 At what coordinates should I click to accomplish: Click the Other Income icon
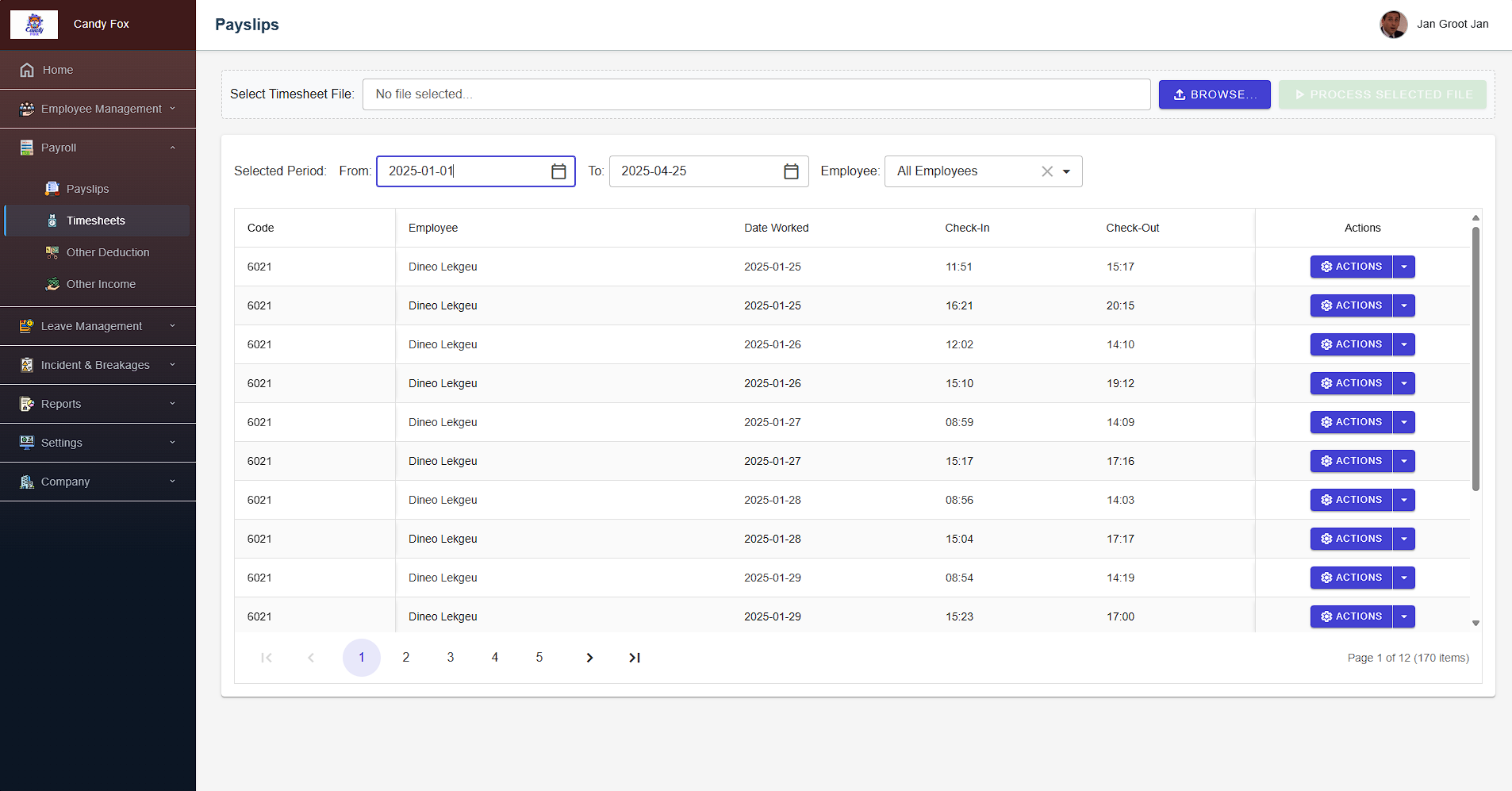(52, 283)
